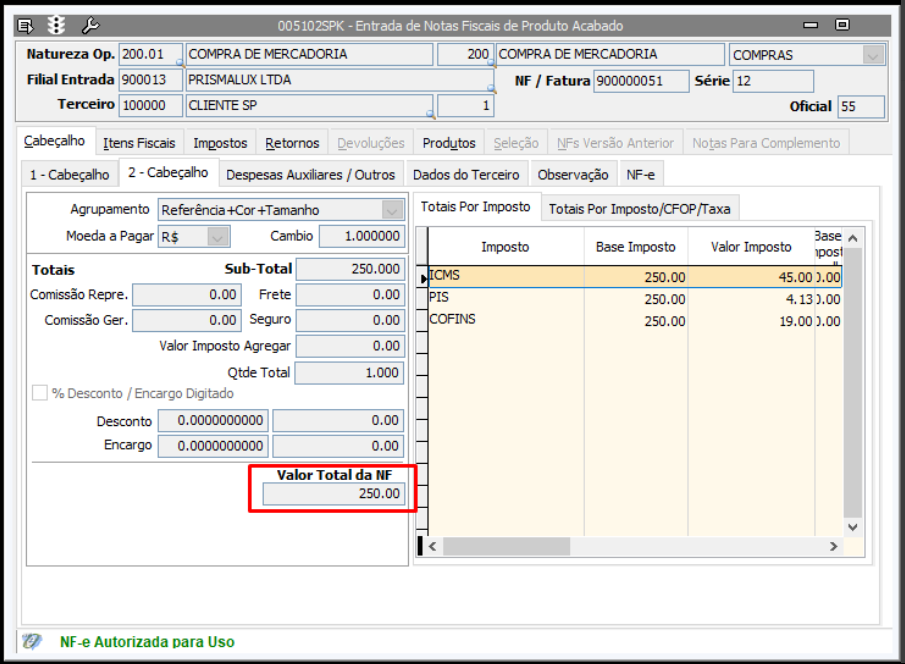Click lookup marker on Natureza Op. code field

(179, 62)
